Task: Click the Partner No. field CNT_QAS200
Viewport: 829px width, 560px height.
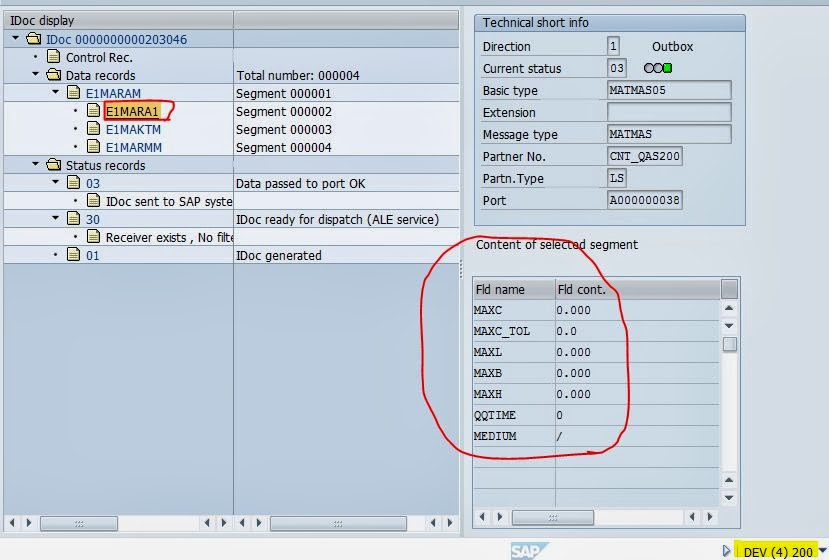Action: (644, 156)
